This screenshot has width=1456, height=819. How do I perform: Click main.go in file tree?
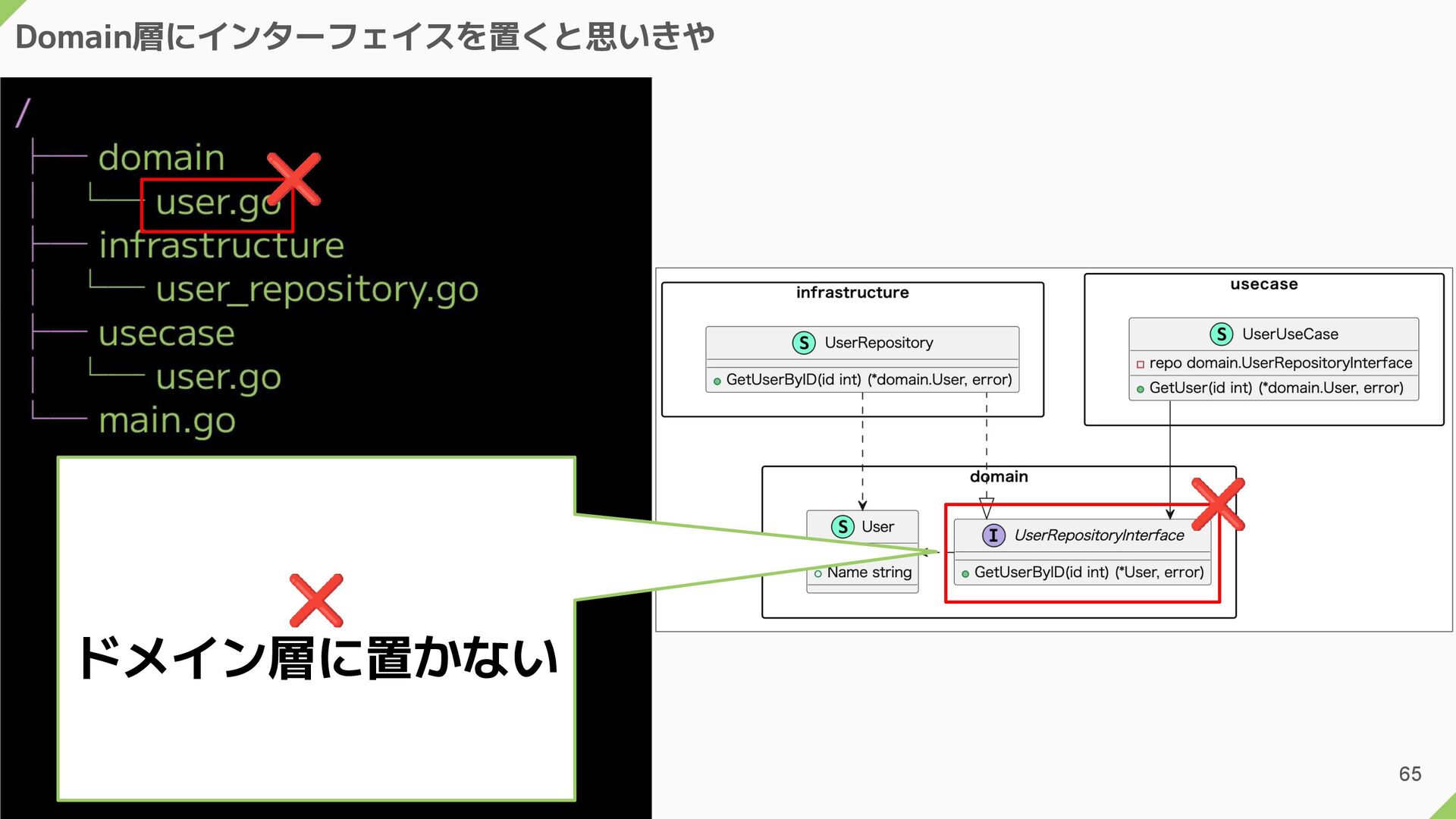pos(167,421)
